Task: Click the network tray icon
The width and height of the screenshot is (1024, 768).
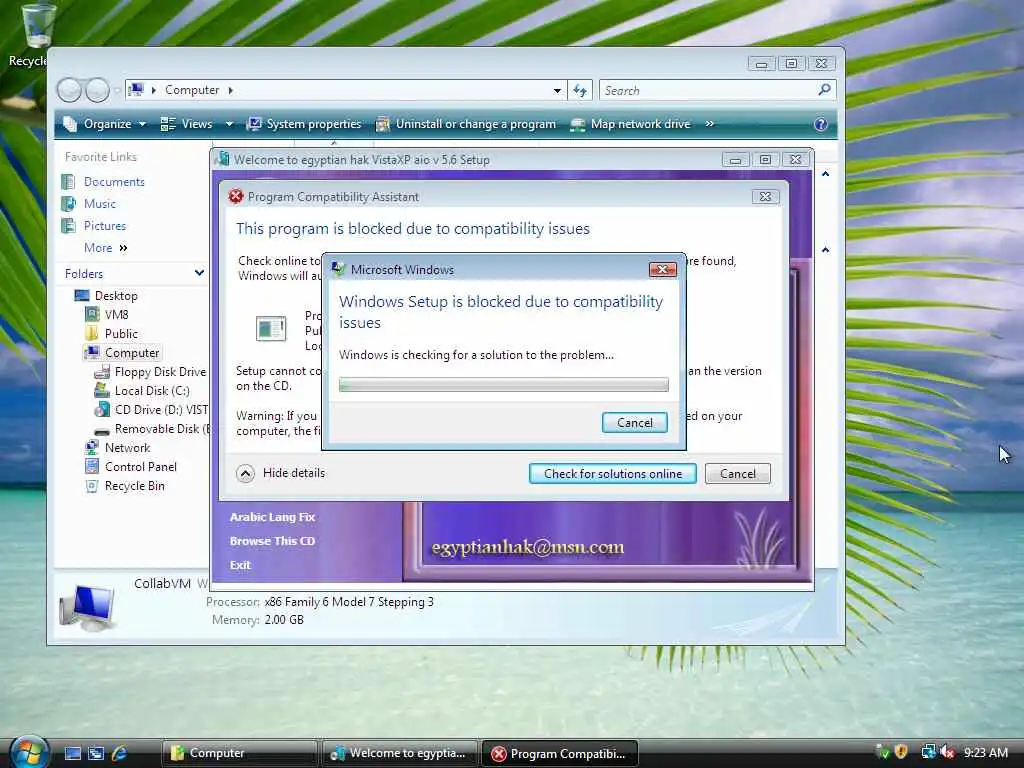Action: pyautogui.click(x=928, y=752)
